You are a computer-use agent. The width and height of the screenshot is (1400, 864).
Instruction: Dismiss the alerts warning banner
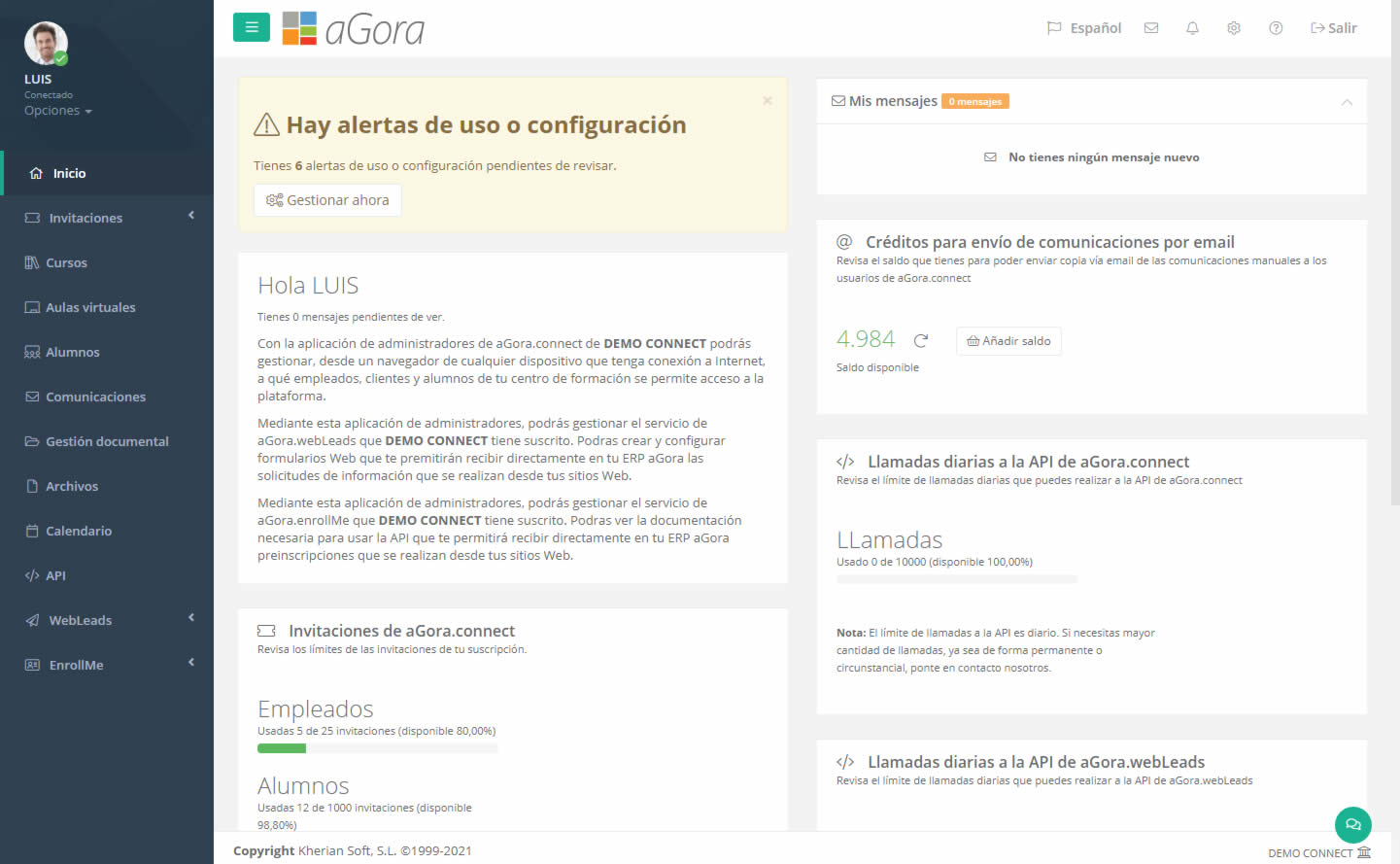point(768,100)
